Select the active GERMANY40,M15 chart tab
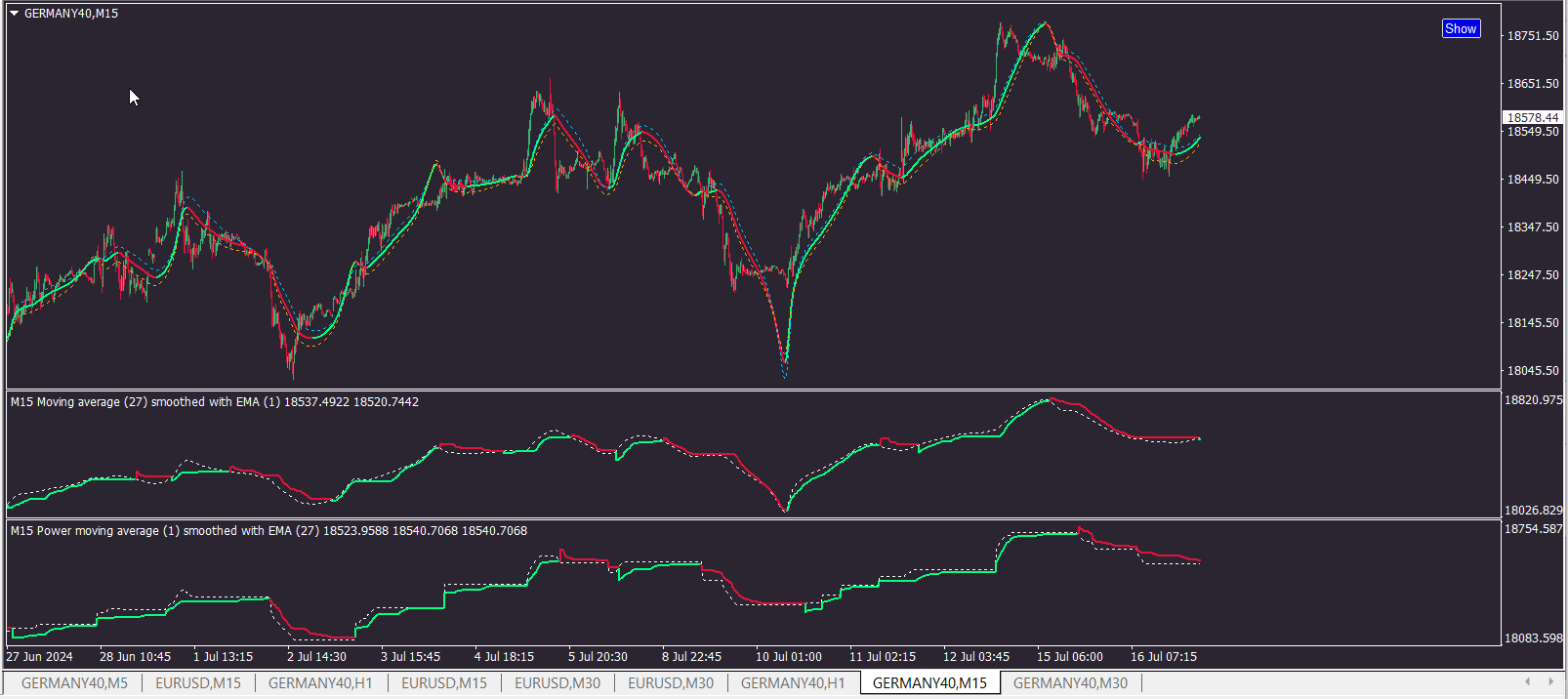The image size is (1568, 699). pos(929,683)
